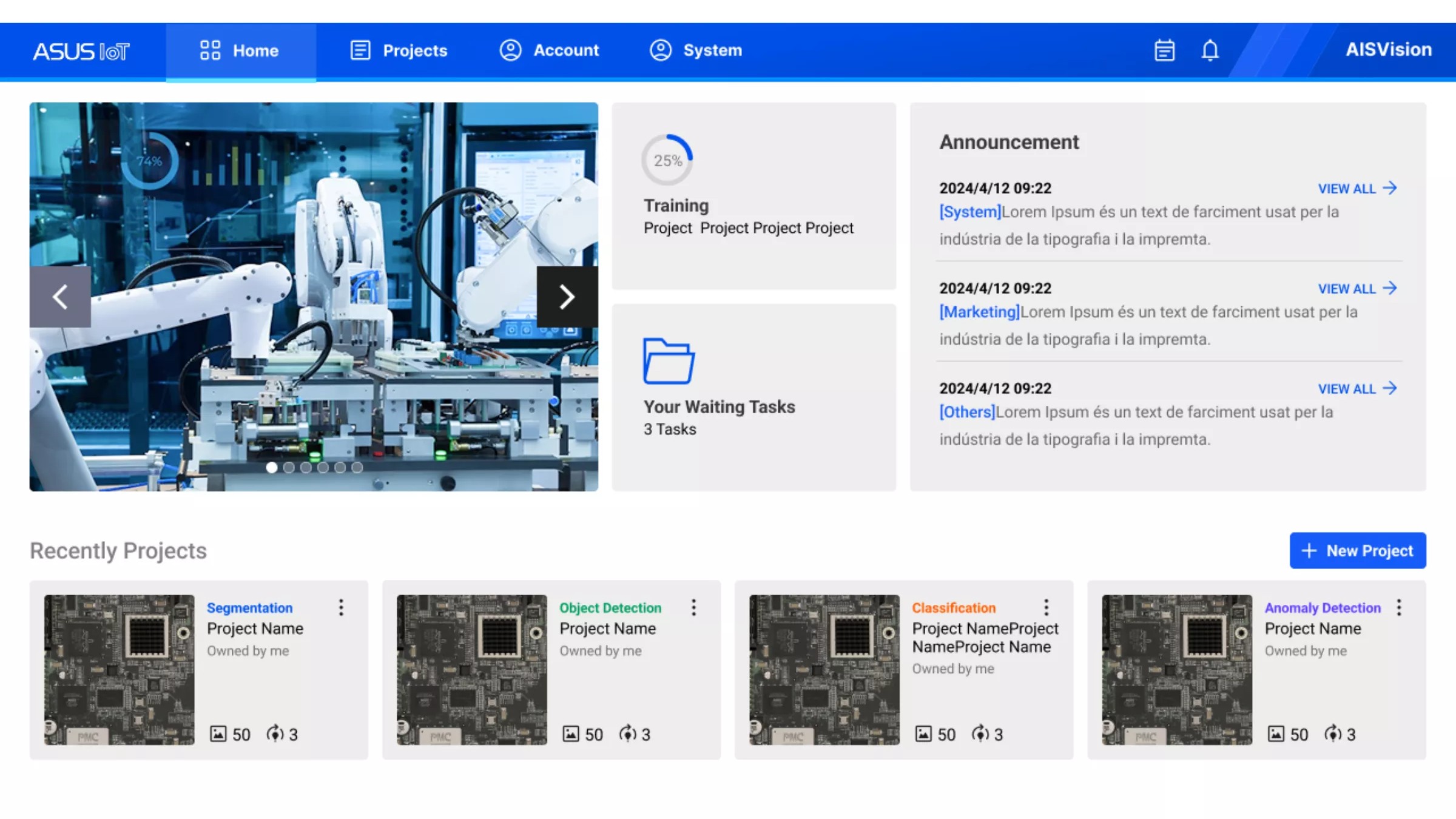Click the 25% training progress circle
Image resolution: width=1456 pixels, height=819 pixels.
667,160
